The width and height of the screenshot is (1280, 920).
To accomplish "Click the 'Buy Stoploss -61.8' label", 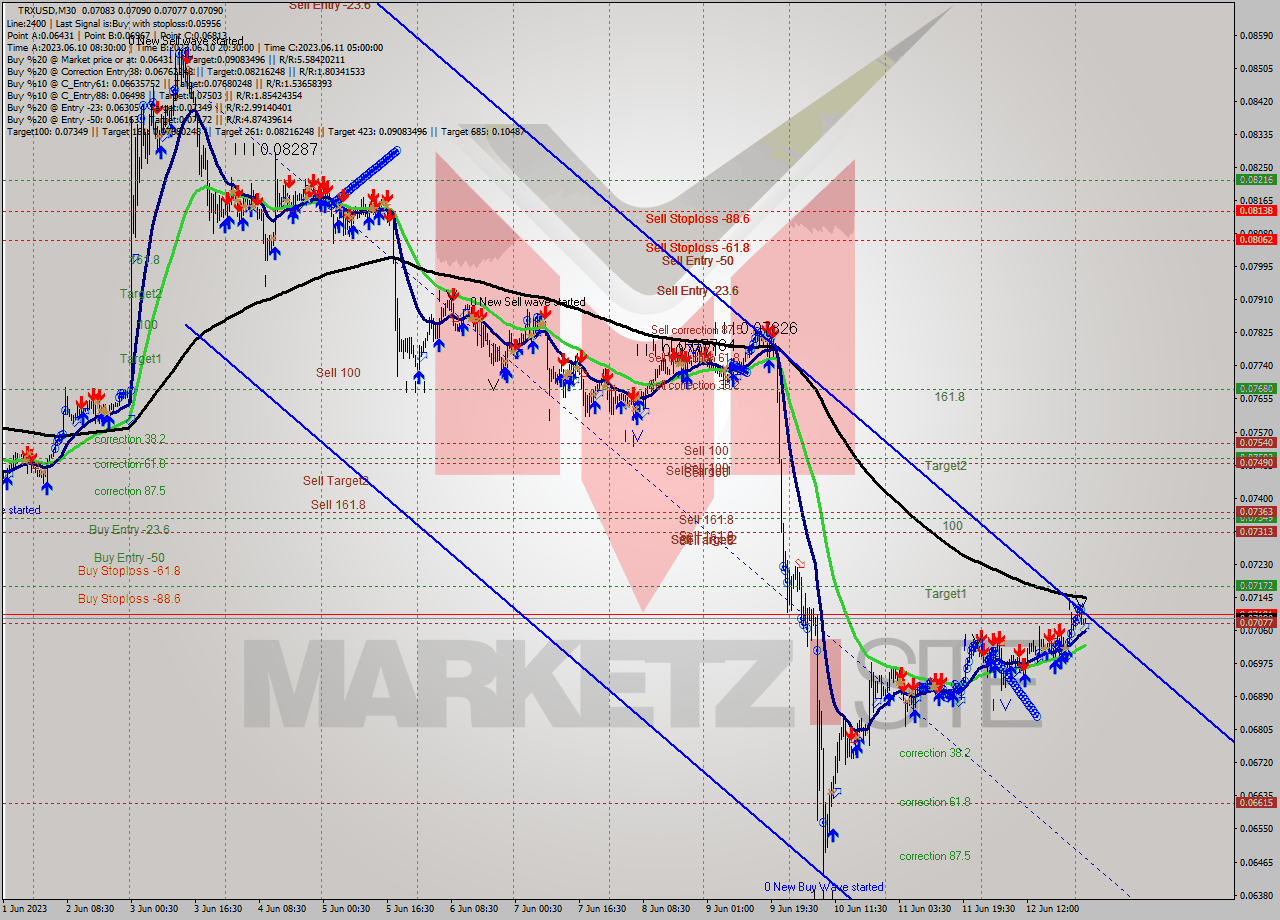I will point(129,571).
